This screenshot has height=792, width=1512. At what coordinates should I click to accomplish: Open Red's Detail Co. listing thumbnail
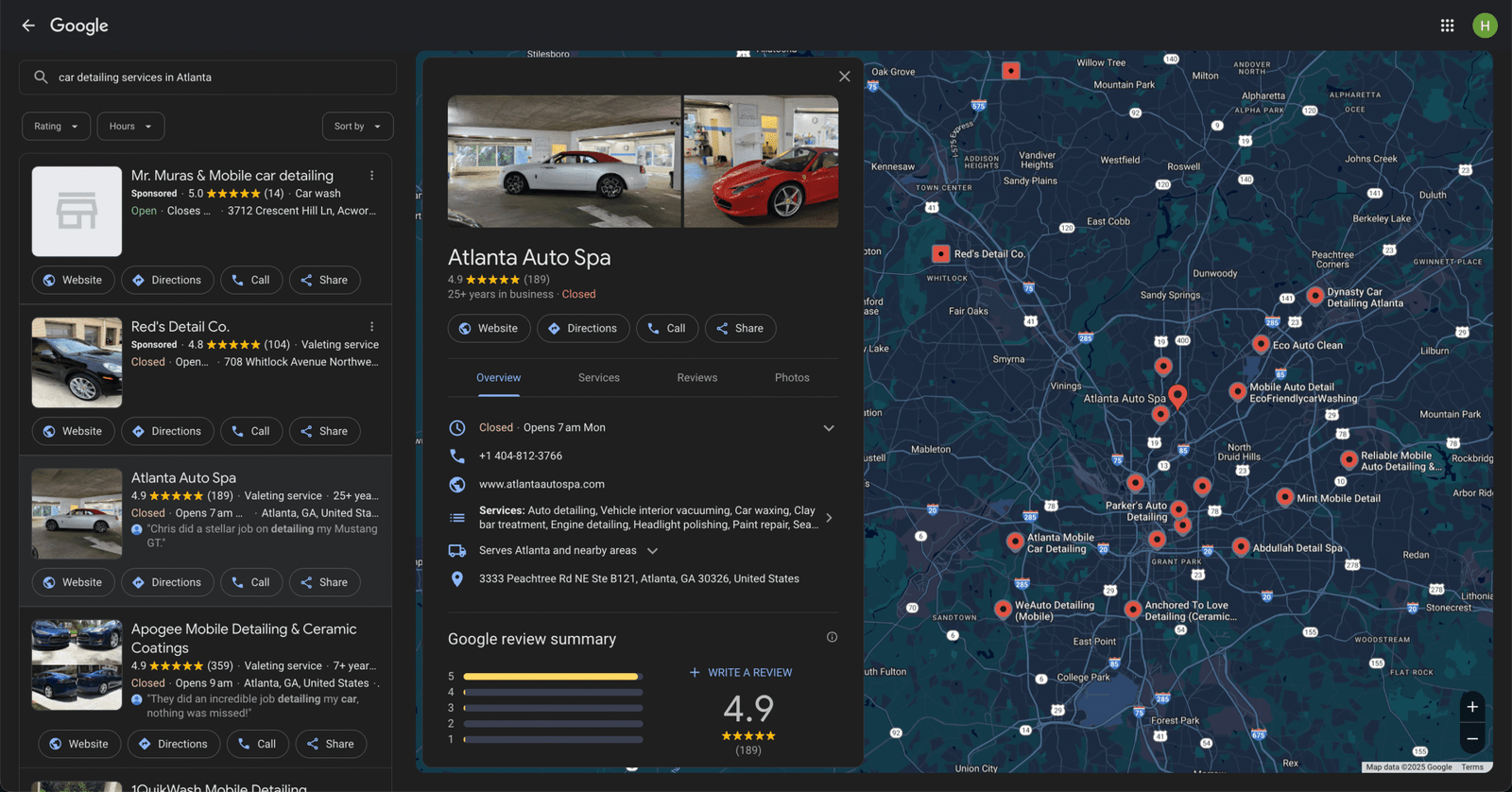click(x=77, y=363)
